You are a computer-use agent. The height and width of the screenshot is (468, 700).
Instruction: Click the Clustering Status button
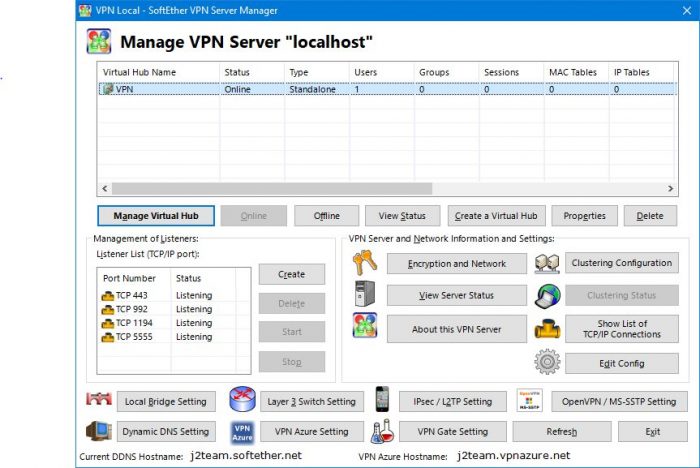click(622, 295)
